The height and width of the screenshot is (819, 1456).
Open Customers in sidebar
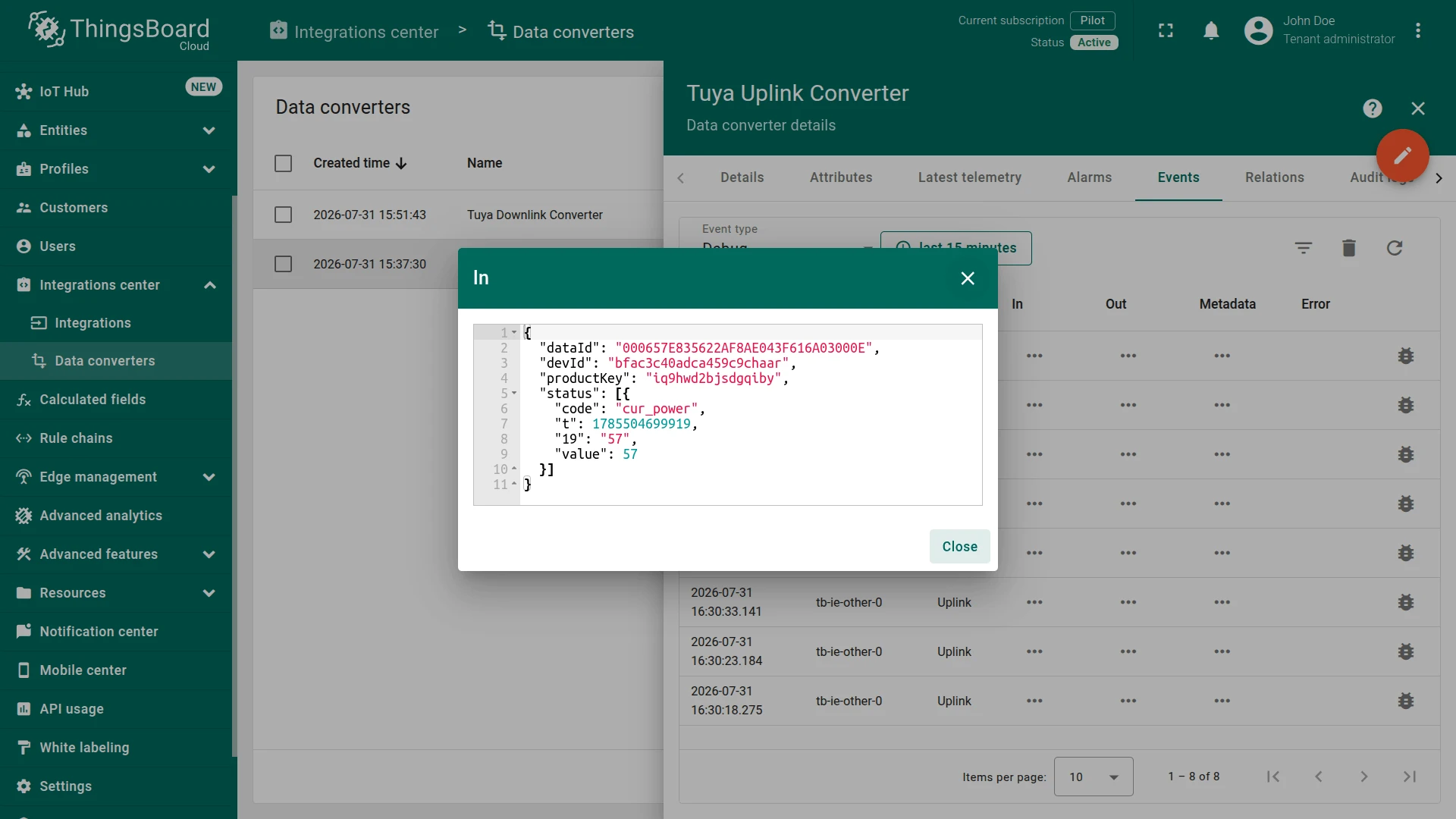[x=116, y=208]
